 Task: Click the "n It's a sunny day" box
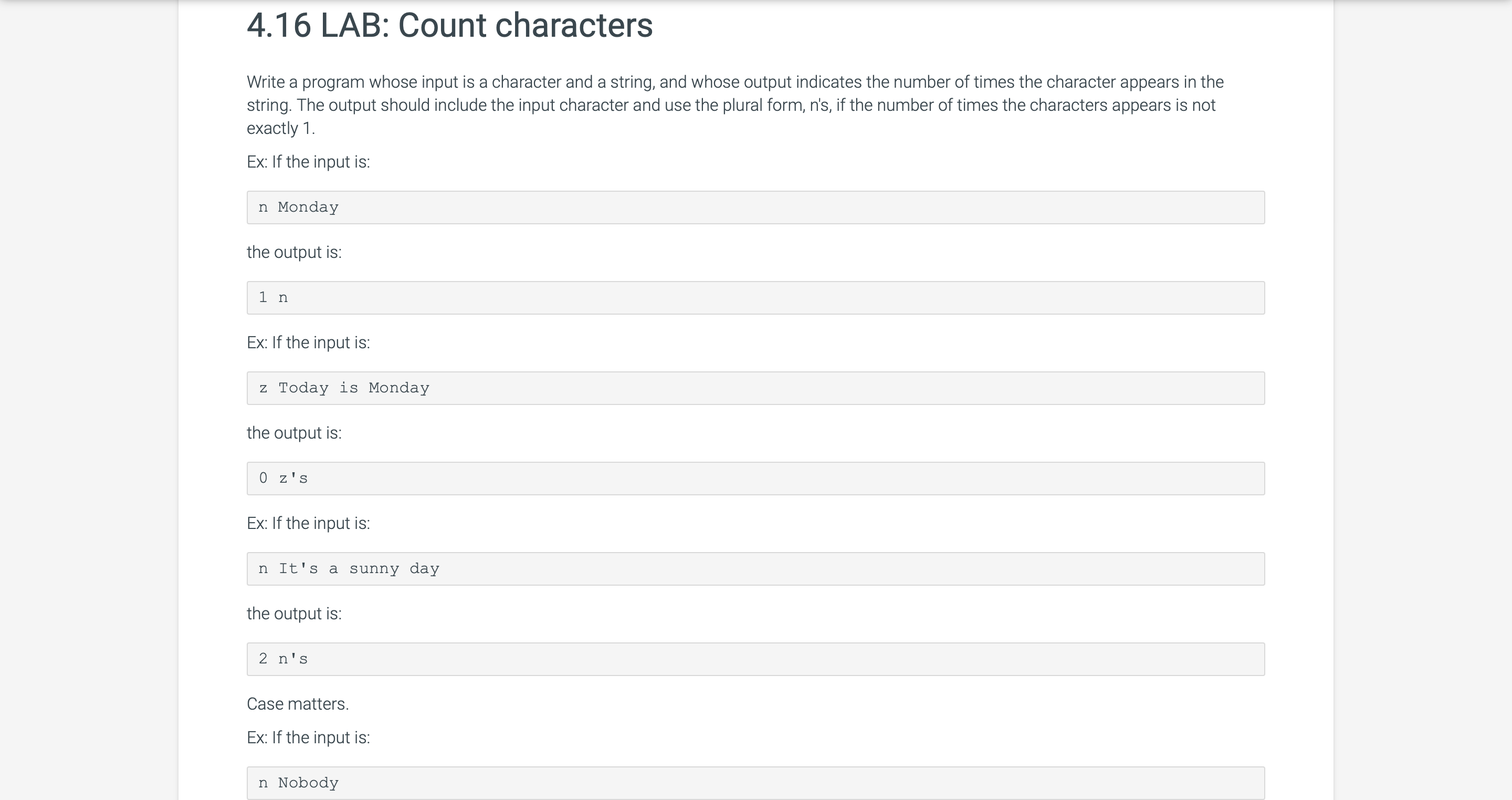(x=755, y=568)
